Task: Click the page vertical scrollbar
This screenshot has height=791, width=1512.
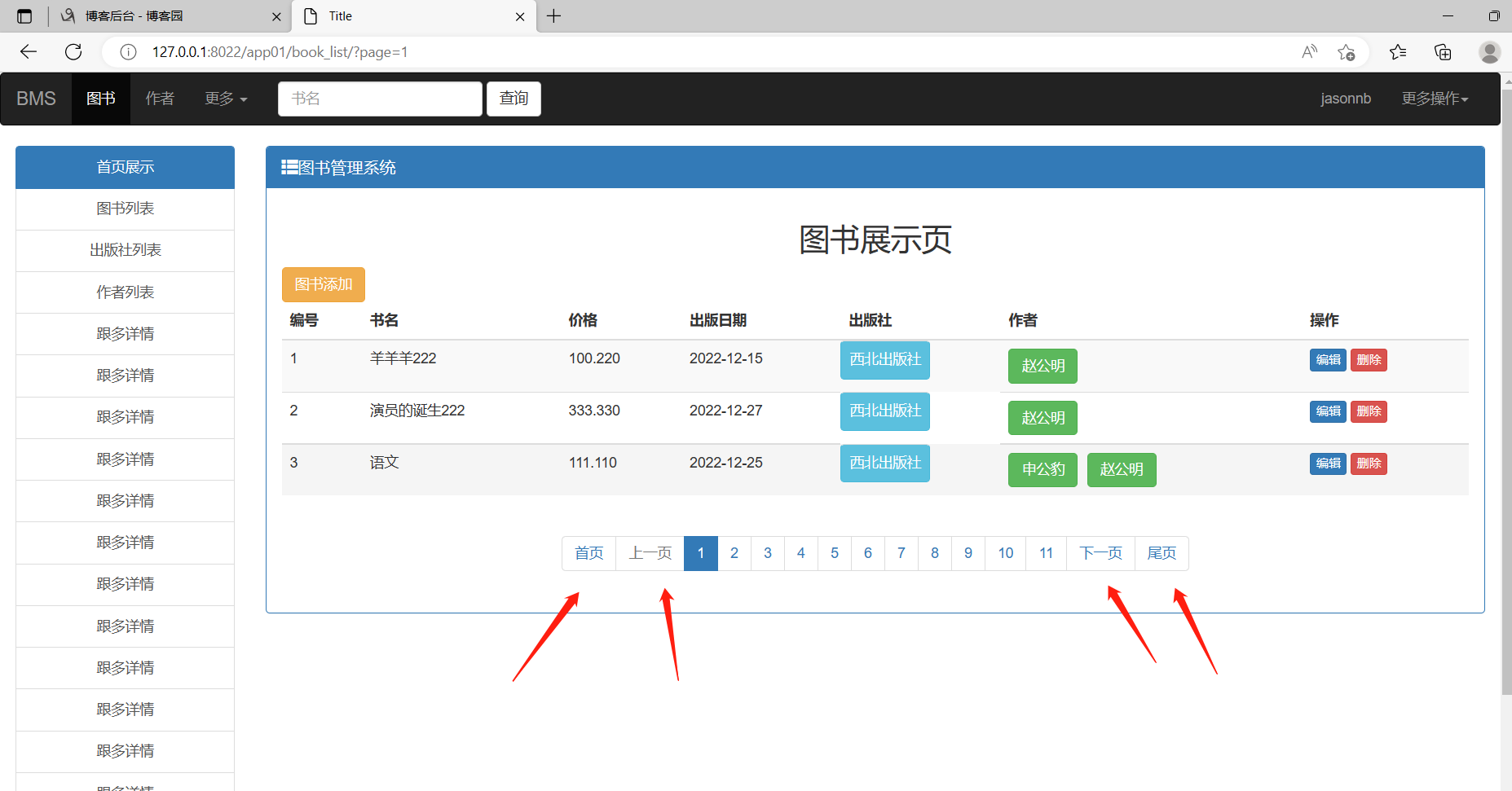Action: 1506,391
